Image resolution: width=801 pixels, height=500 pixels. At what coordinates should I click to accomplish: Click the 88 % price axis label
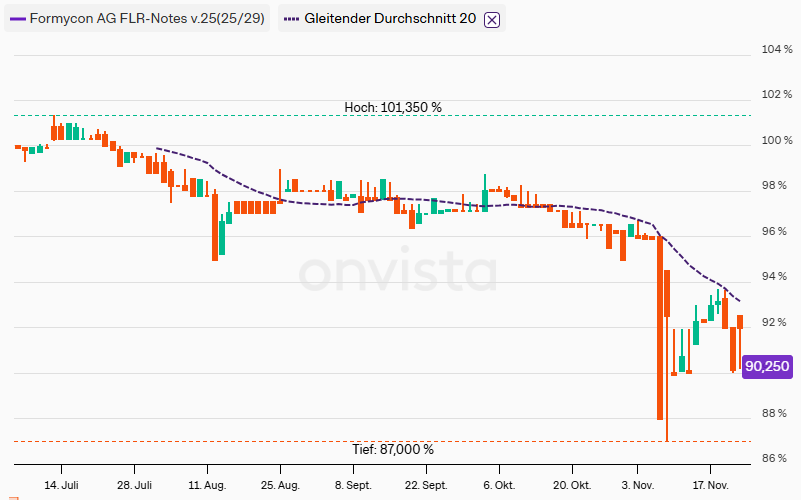(x=775, y=414)
